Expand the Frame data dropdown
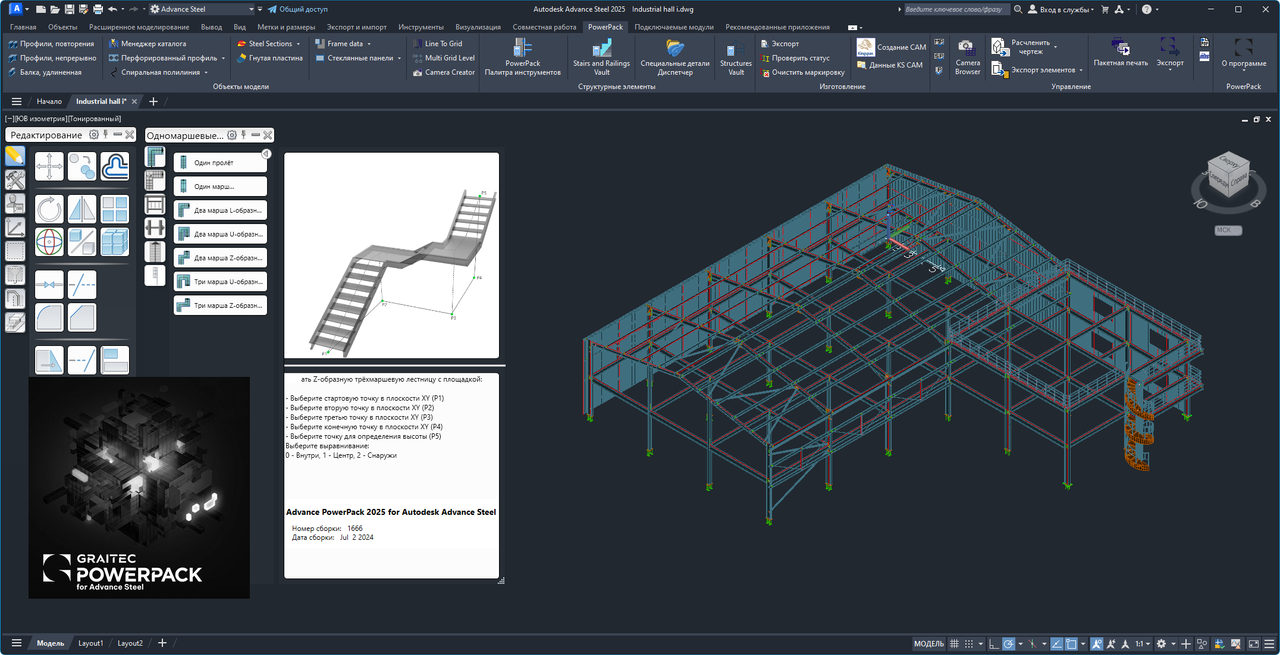This screenshot has width=1280, height=655. pyautogui.click(x=368, y=44)
